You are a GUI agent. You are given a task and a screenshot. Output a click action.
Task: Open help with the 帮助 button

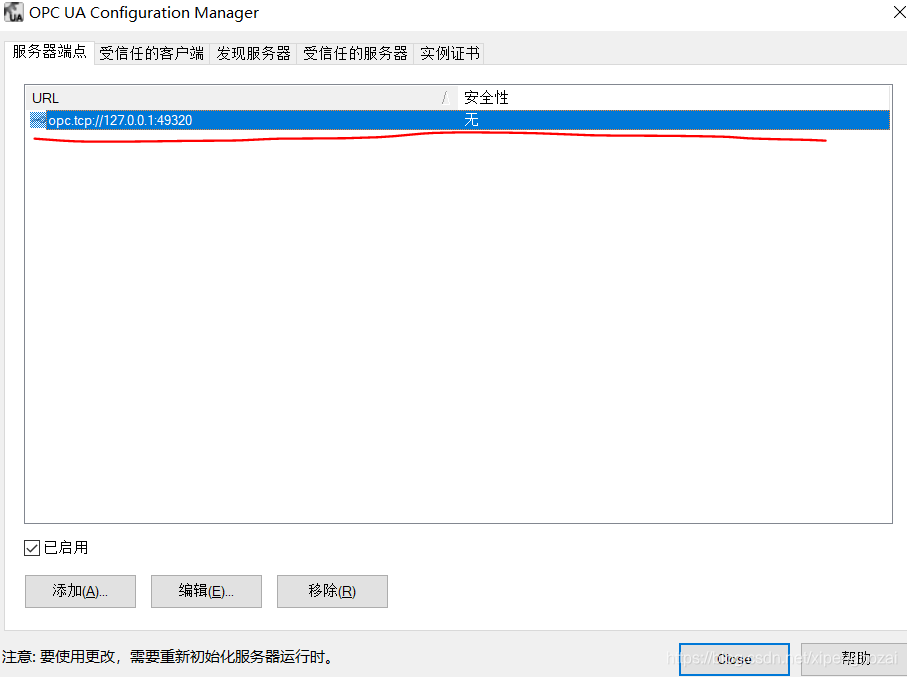[855, 658]
